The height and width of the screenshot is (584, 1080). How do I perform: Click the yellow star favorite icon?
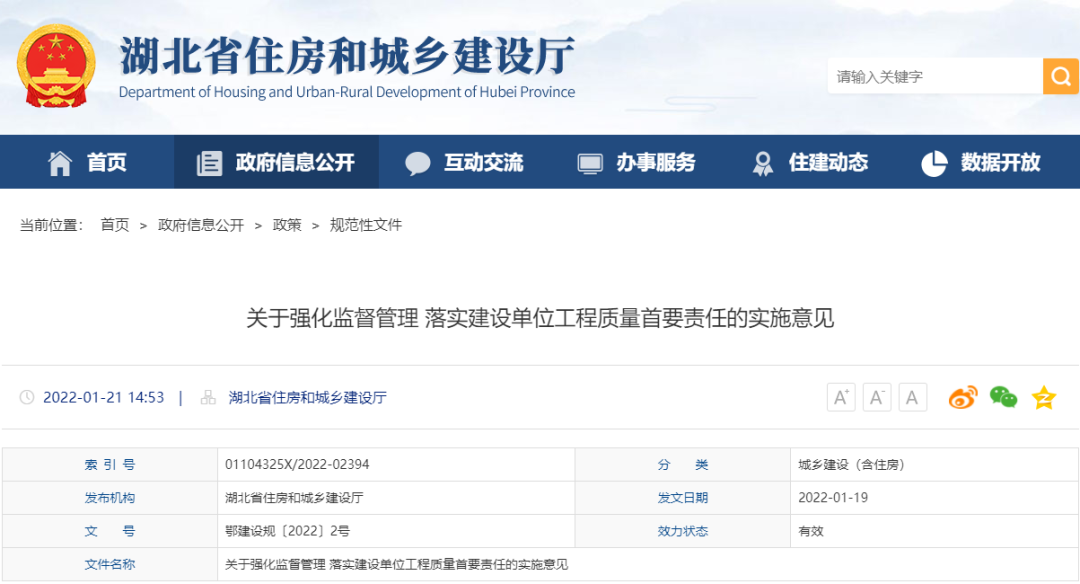1044,397
